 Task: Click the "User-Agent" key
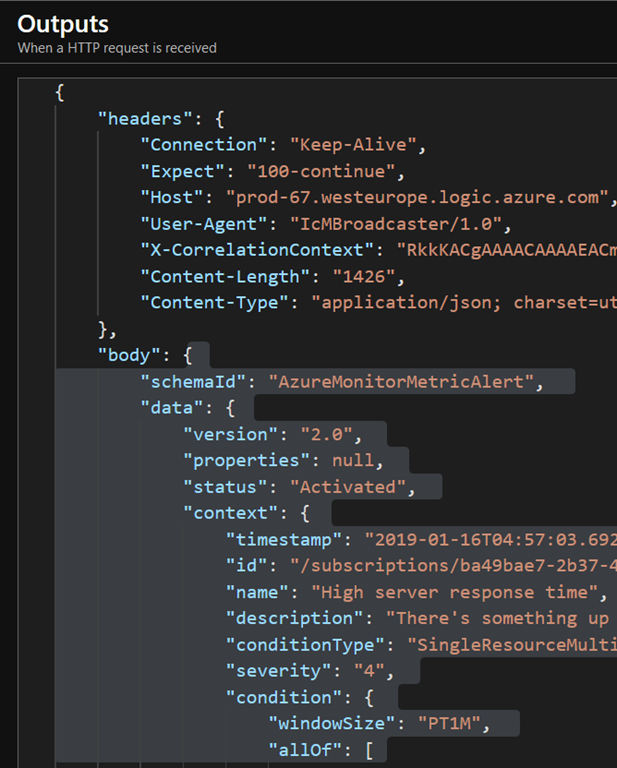[203, 224]
